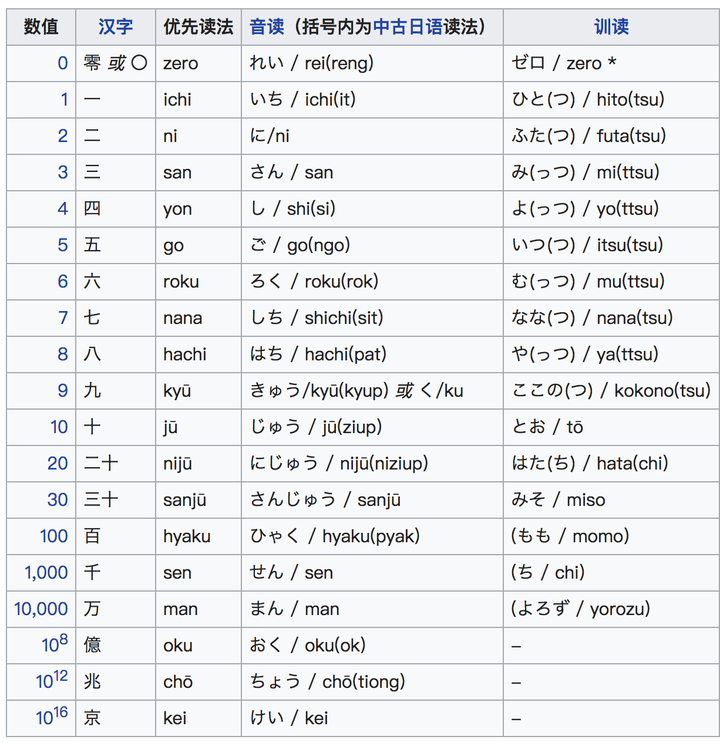Image resolution: width=720 pixels, height=743 pixels.
Task: Select the kanji 七 cell
Action: (116, 318)
